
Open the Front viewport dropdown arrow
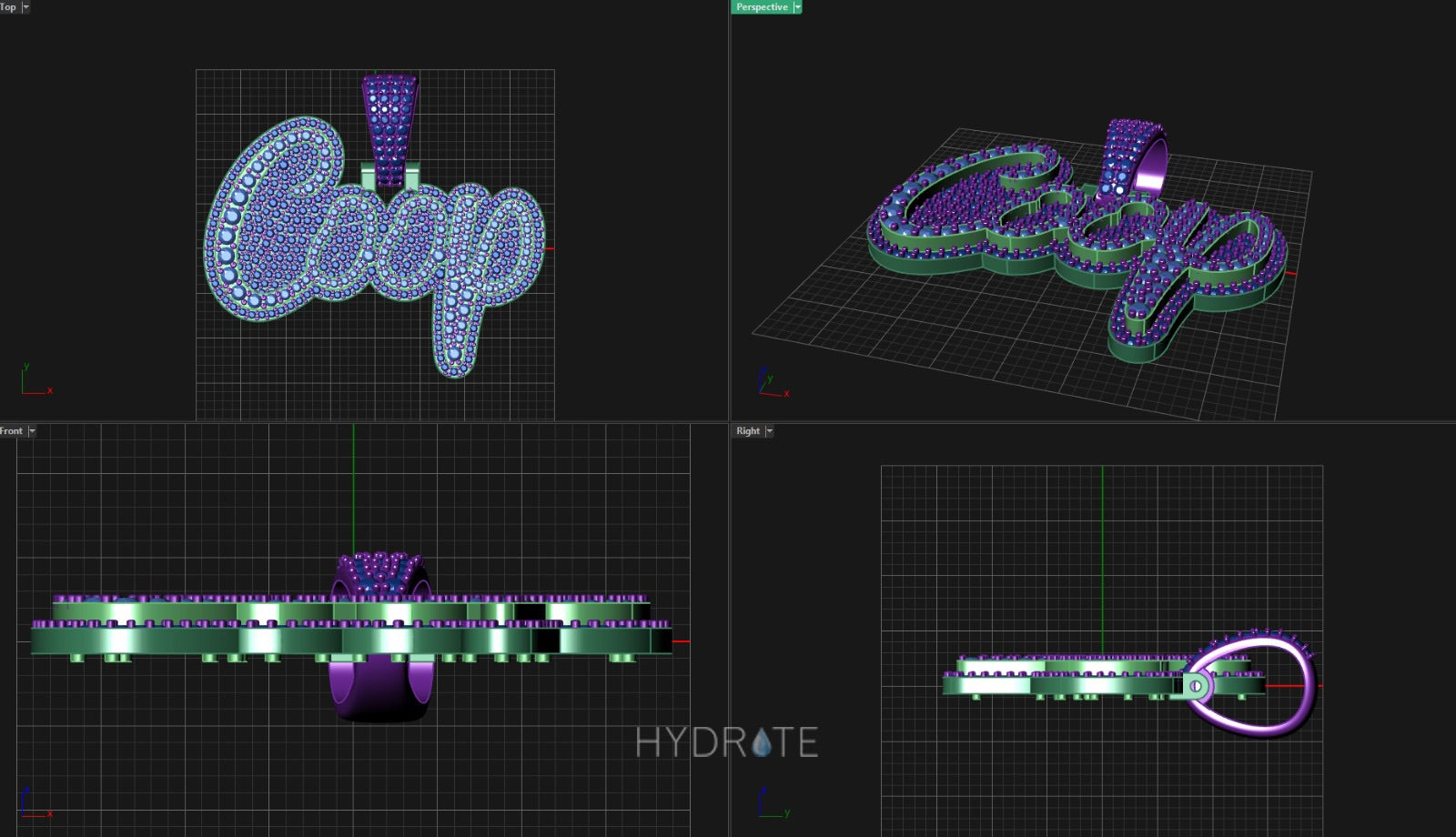(32, 431)
